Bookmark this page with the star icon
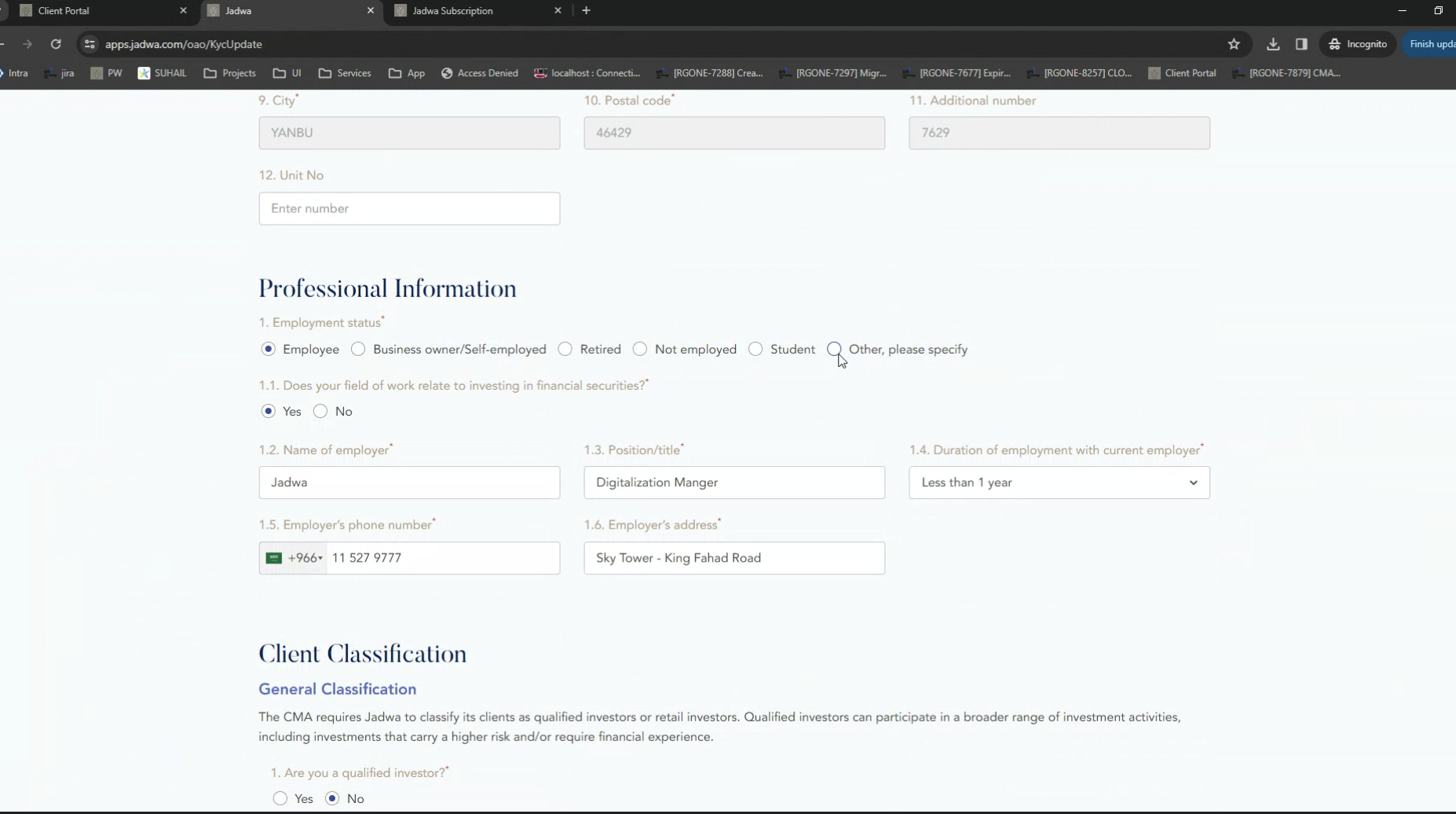 click(1234, 44)
